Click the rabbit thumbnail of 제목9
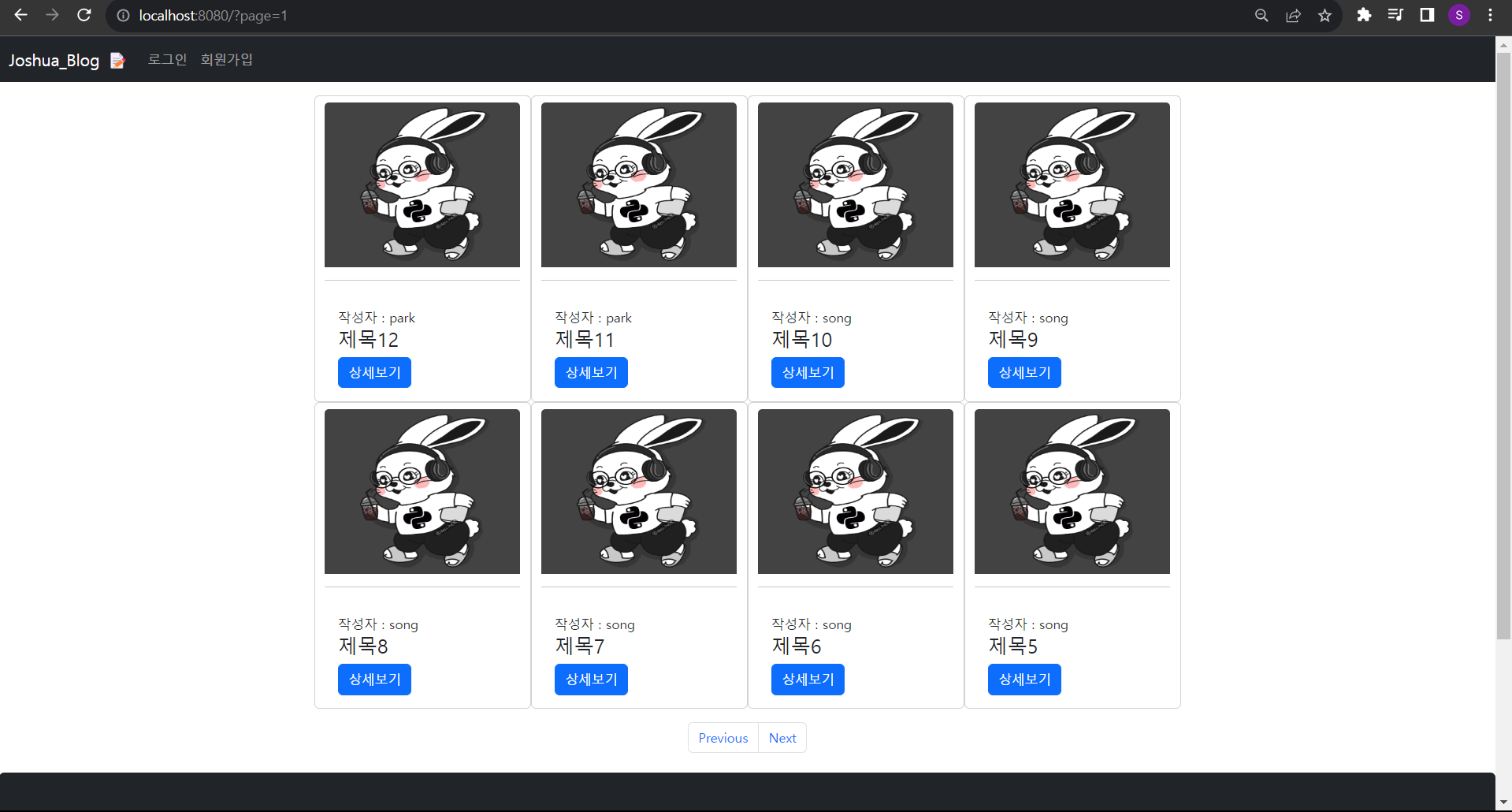 pos(1072,184)
